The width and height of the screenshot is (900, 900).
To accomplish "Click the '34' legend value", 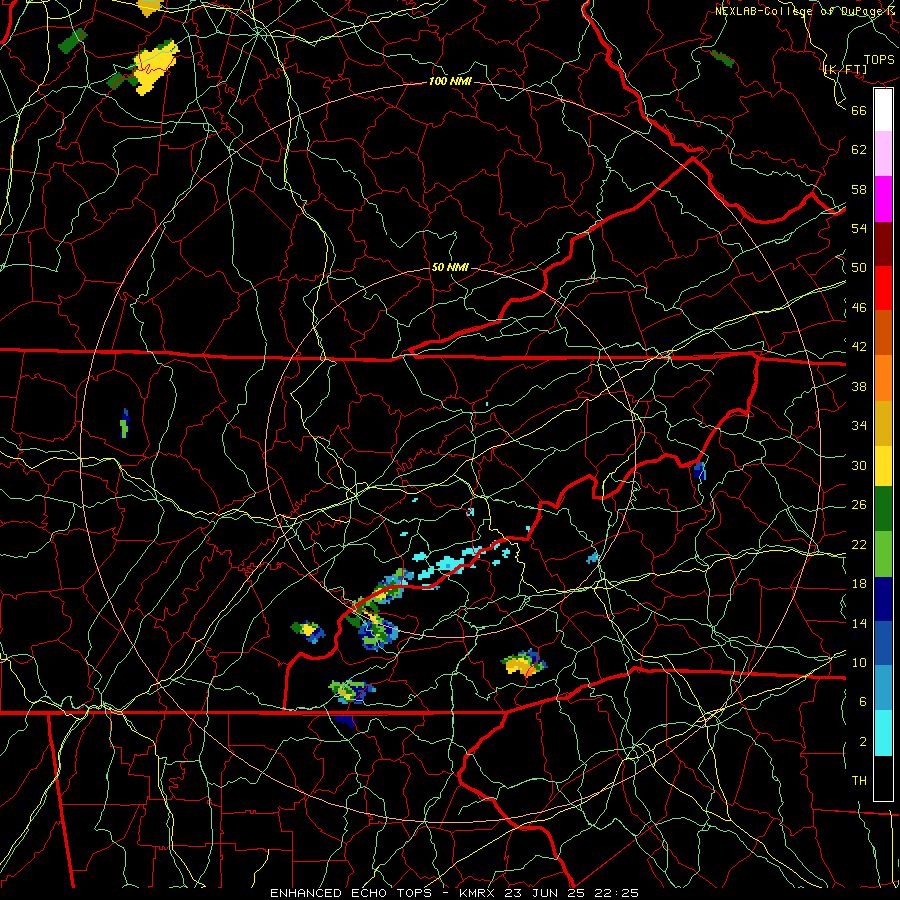I will click(859, 426).
